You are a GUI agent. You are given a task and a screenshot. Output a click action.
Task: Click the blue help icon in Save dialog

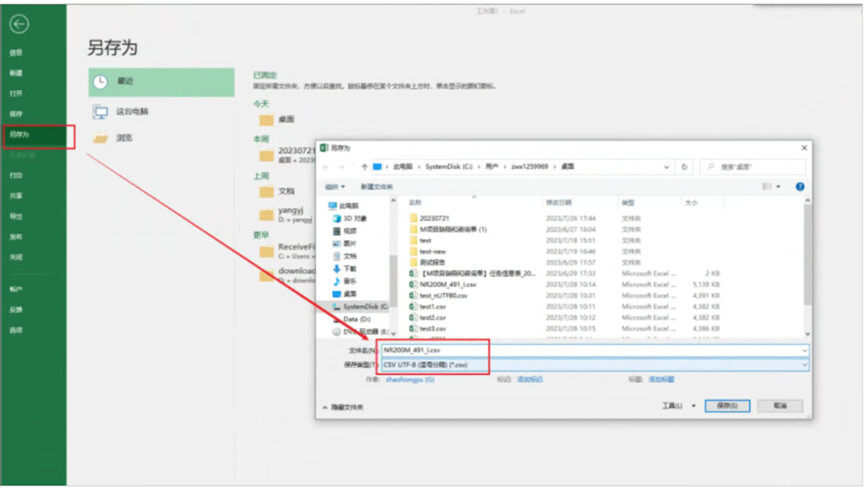coord(800,187)
